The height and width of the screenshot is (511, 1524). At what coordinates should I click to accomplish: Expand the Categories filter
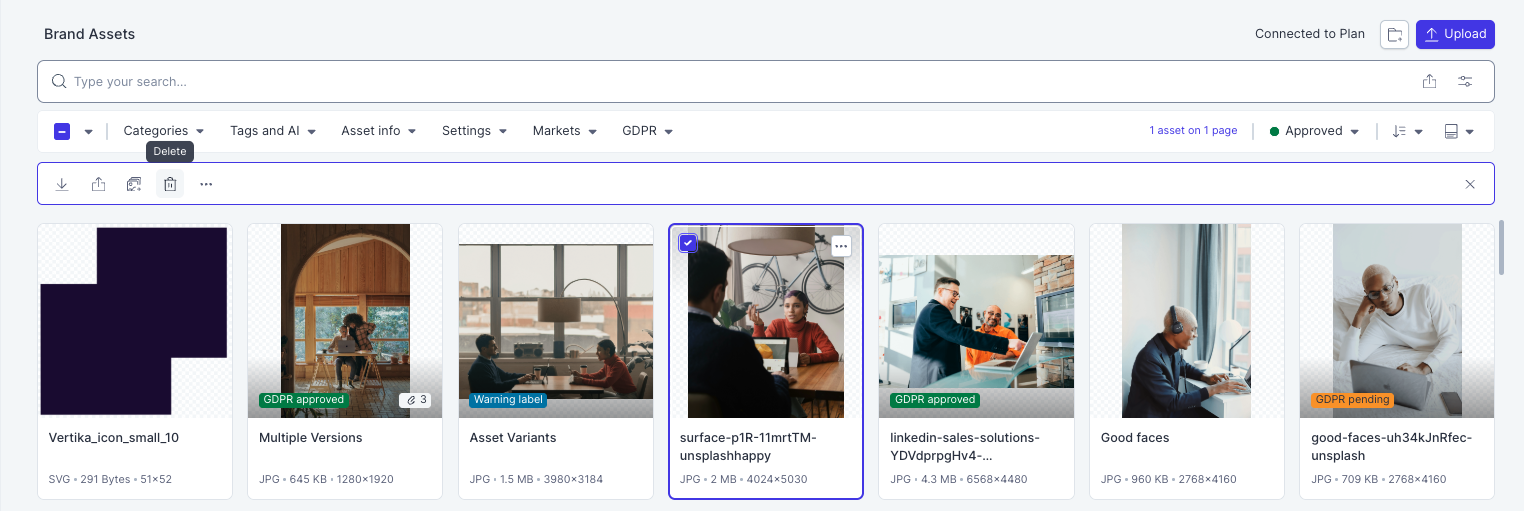(x=164, y=131)
